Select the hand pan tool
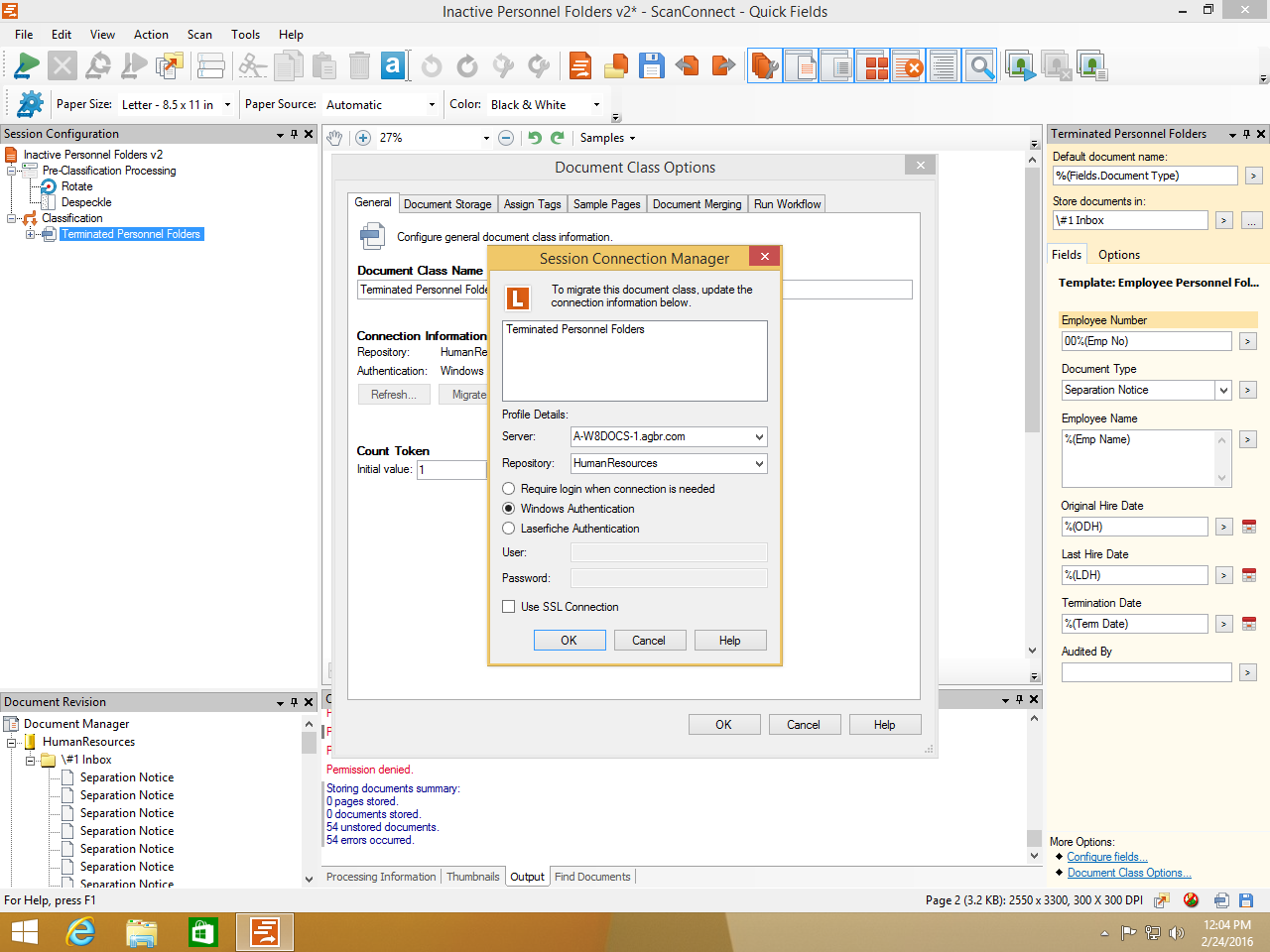 pos(335,138)
